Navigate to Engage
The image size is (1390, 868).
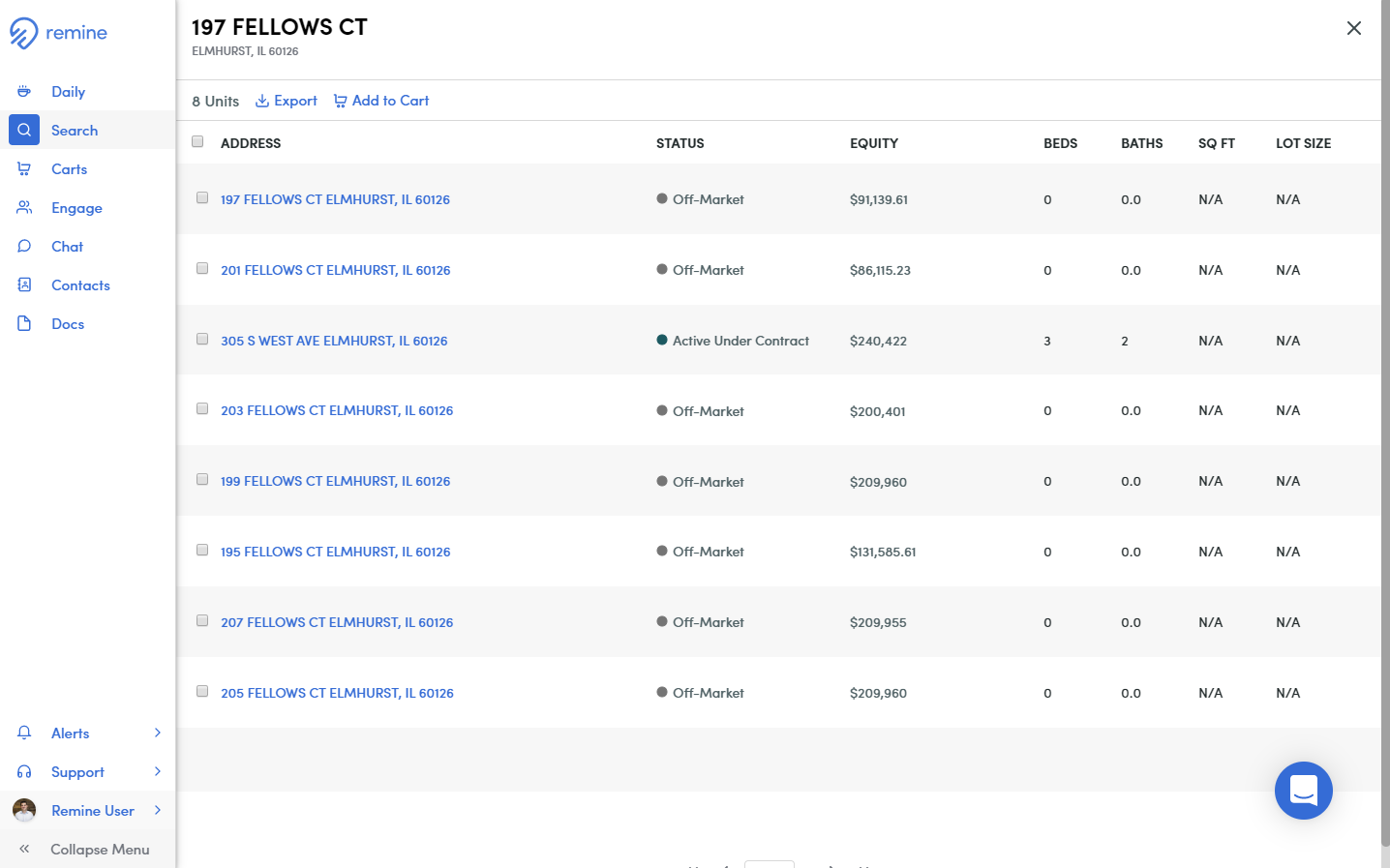click(x=76, y=208)
